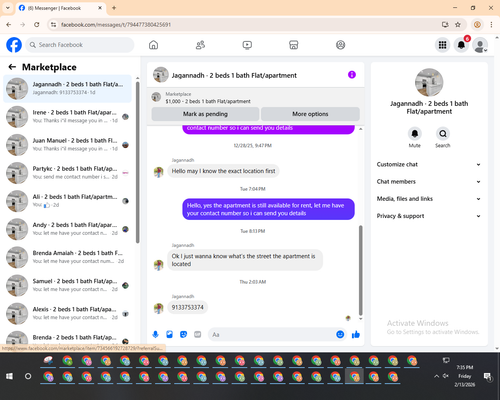Bookmark this page with star icon

458,24
